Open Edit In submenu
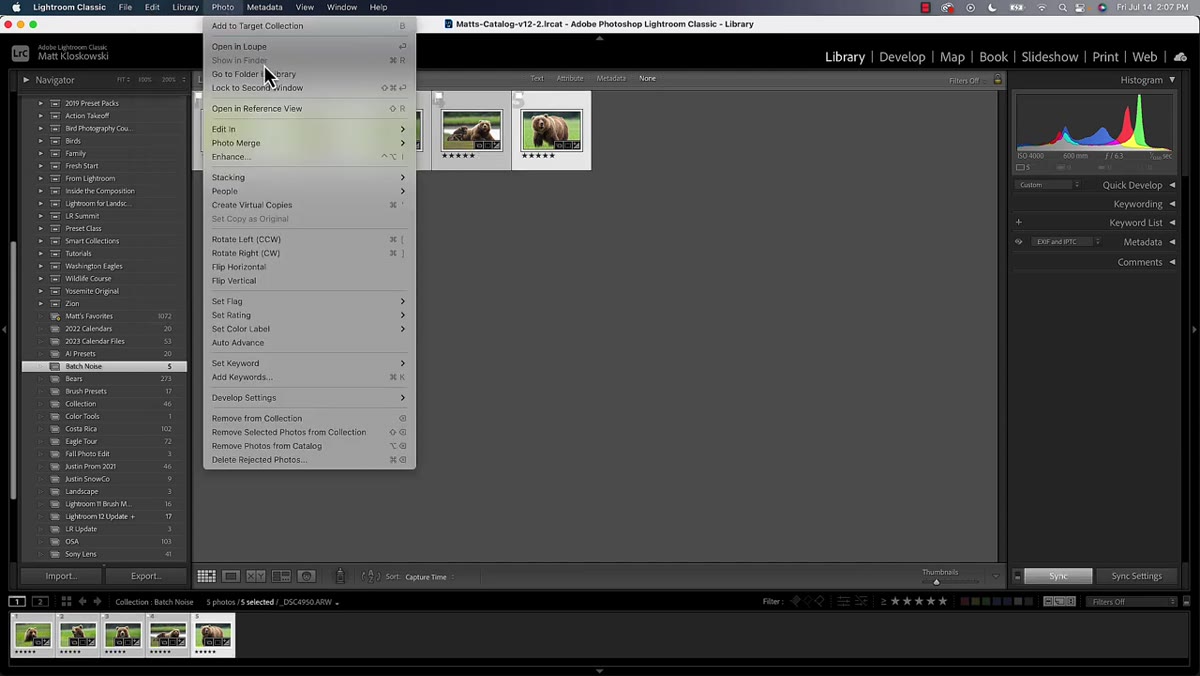 pyautogui.click(x=308, y=129)
